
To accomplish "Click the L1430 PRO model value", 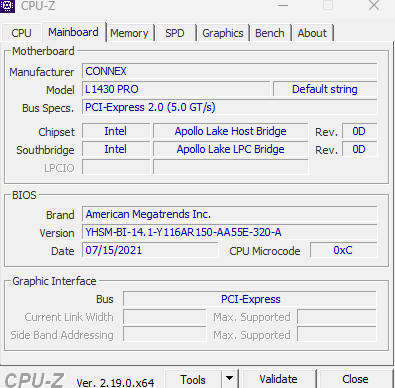I will [176, 89].
